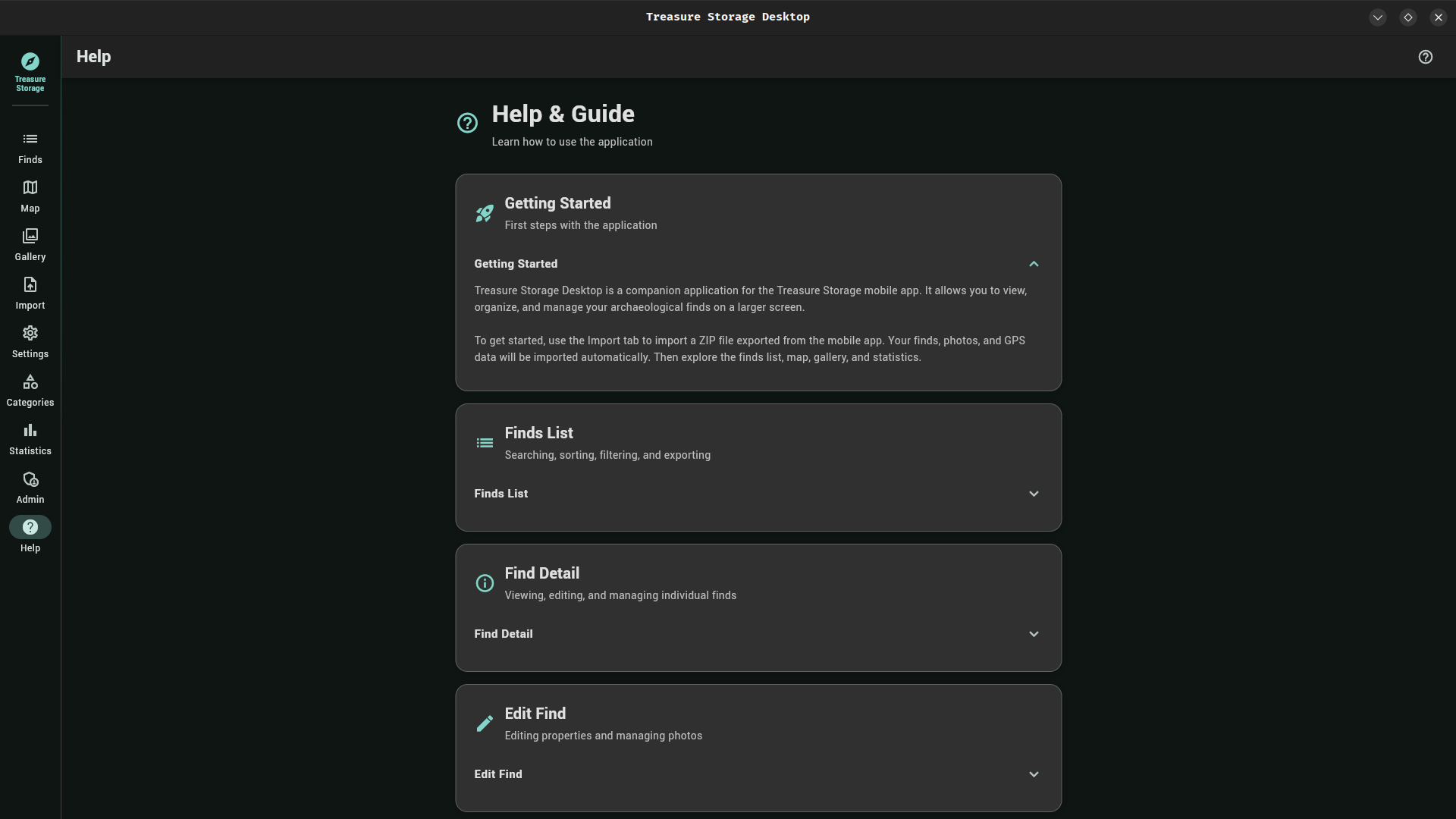The height and width of the screenshot is (819, 1456).
Task: Click the Finds List accordion header text
Action: 501,494
